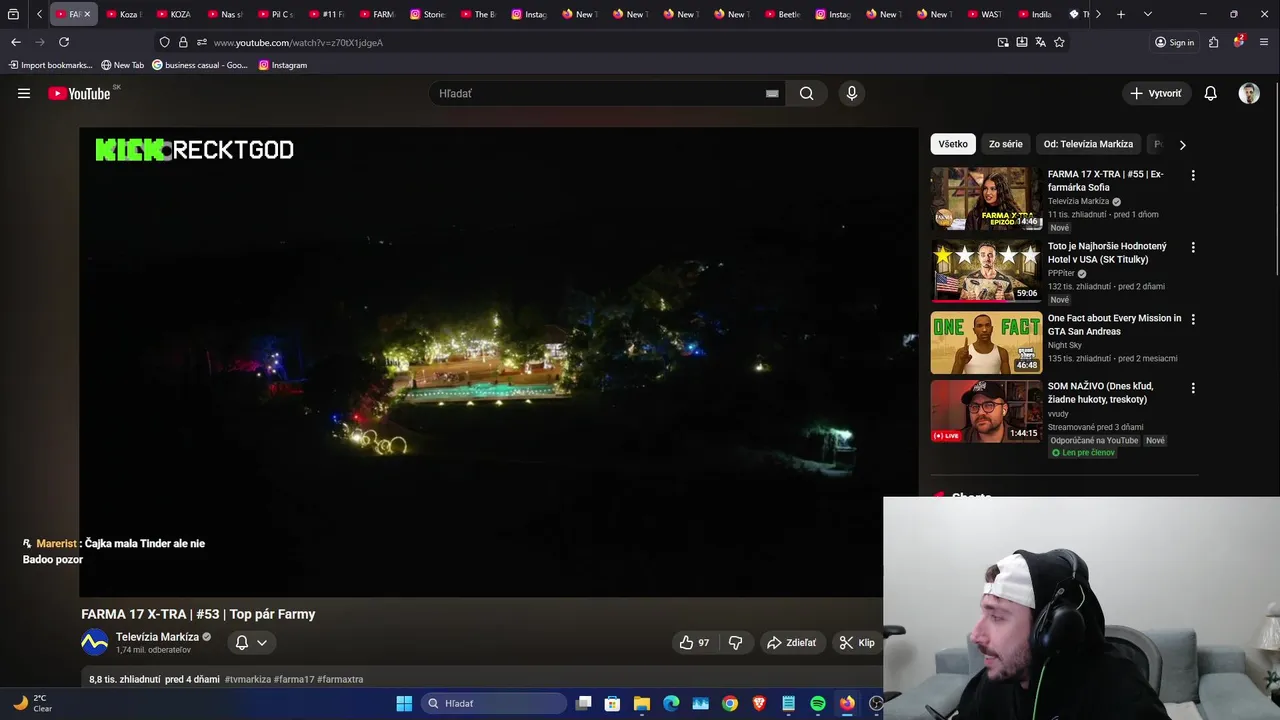Show more filter chips with right arrow
This screenshot has height=720, width=1280.
coord(1182,145)
